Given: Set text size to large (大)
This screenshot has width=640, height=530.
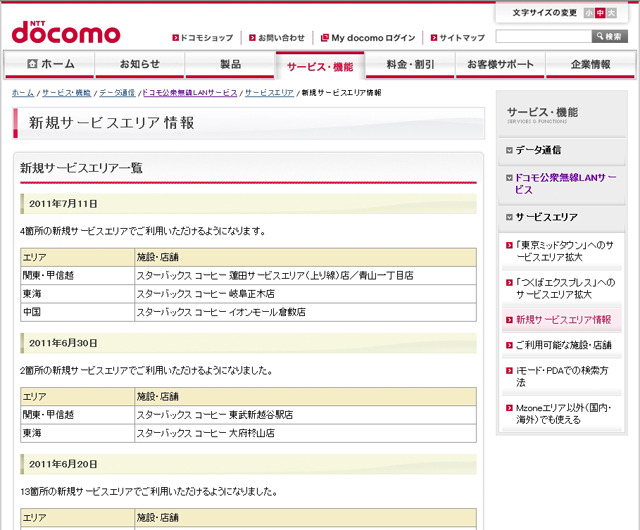Looking at the screenshot, I should (612, 13).
